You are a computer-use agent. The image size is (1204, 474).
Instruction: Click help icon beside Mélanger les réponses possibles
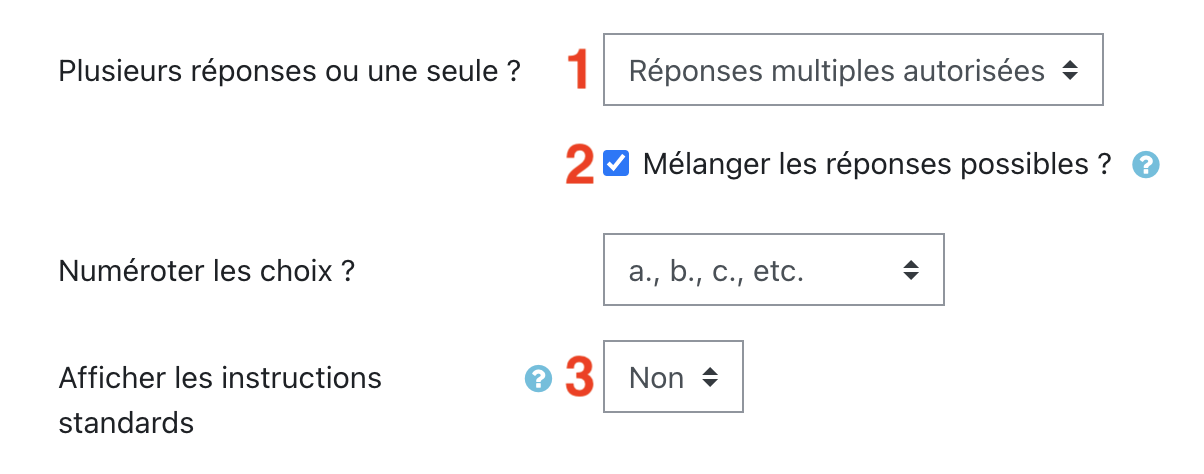(x=1145, y=165)
